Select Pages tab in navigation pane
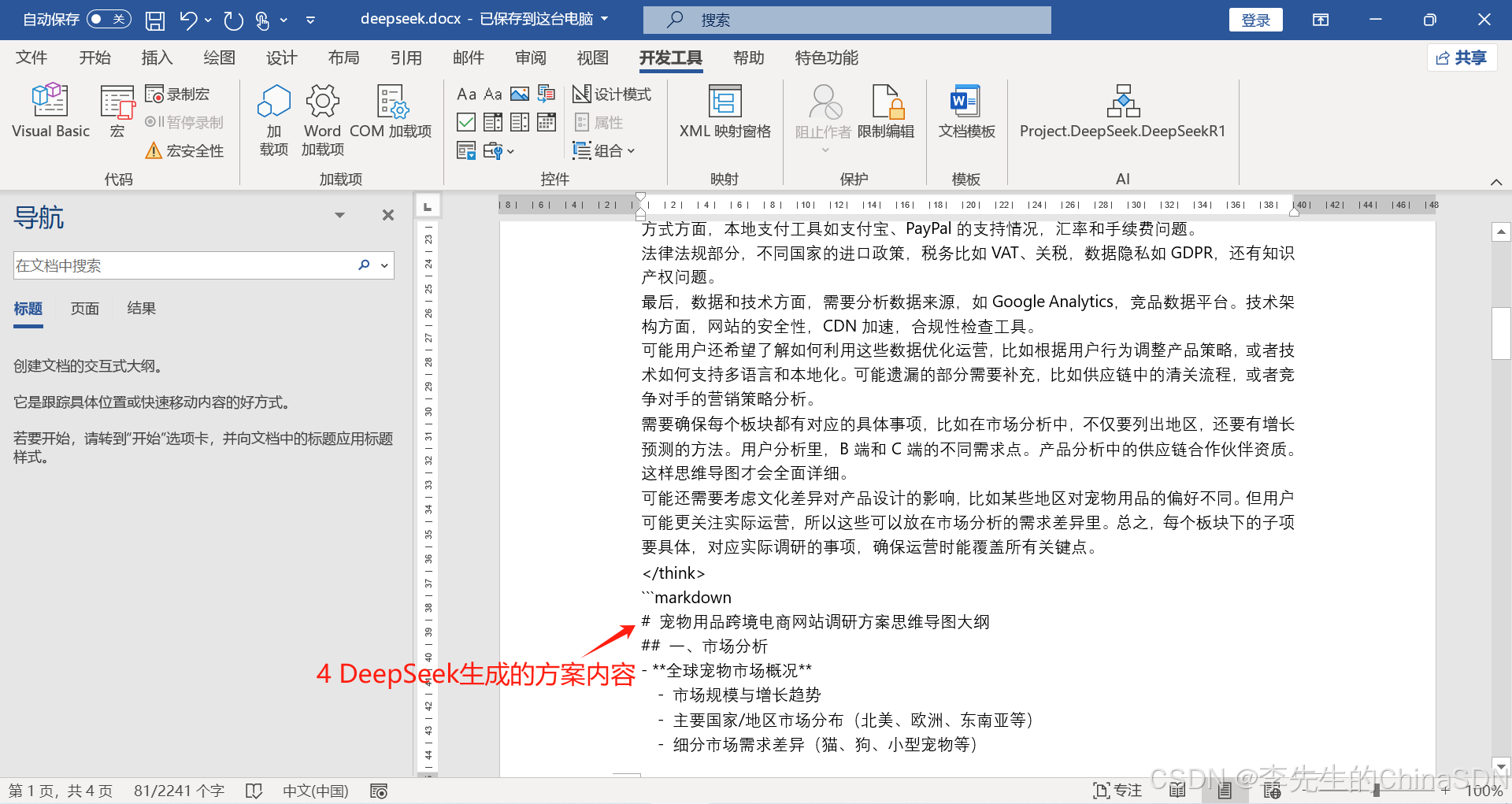Image resolution: width=1512 pixels, height=804 pixels. [84, 309]
